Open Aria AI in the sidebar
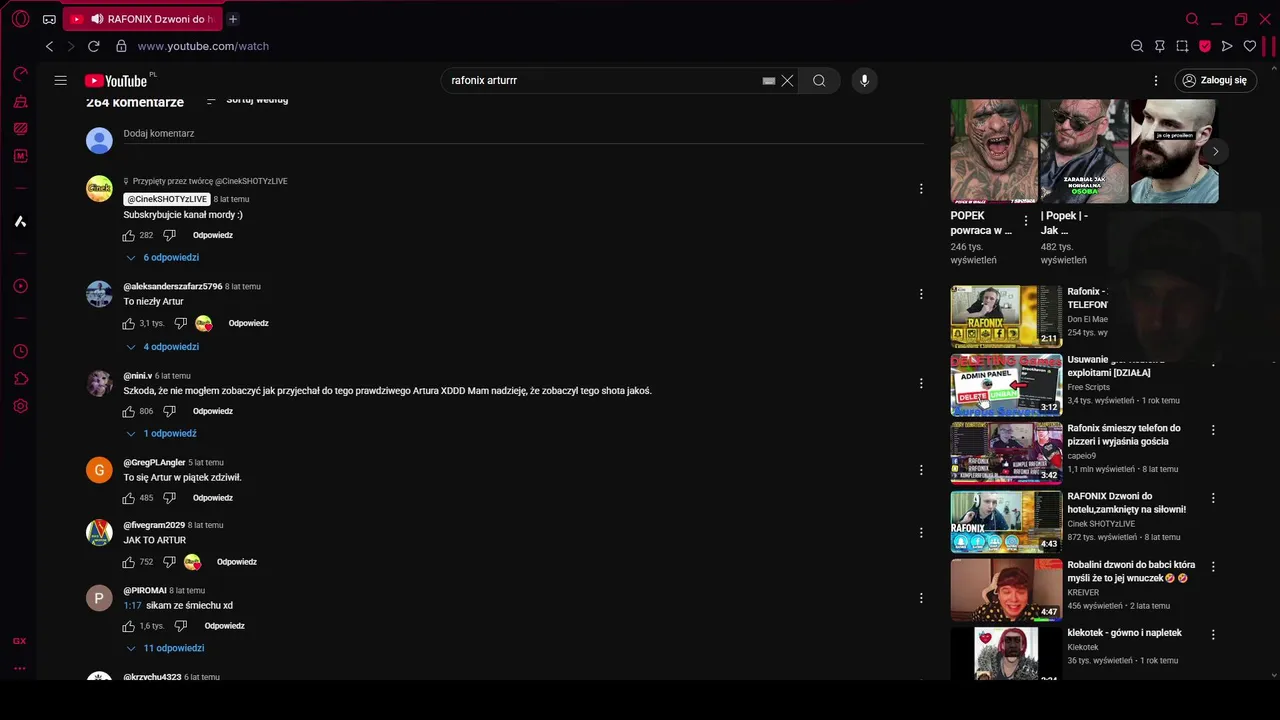The width and height of the screenshot is (1280, 720). (20, 221)
